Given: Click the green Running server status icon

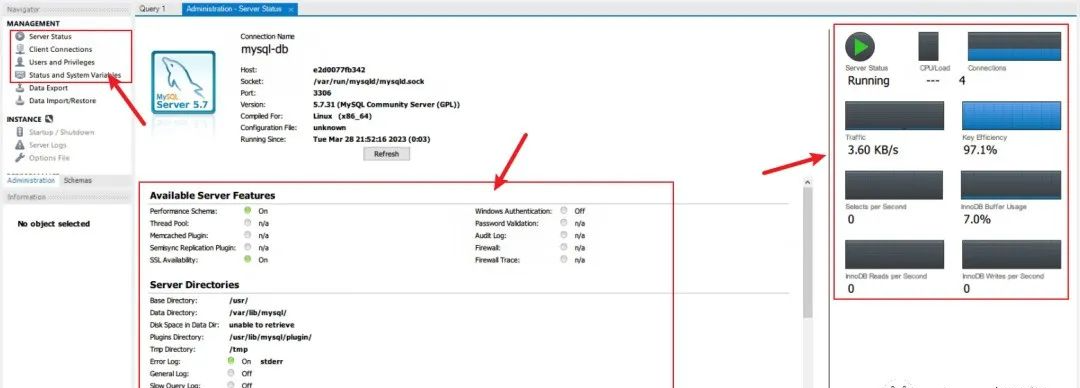Looking at the screenshot, I should 860,47.
